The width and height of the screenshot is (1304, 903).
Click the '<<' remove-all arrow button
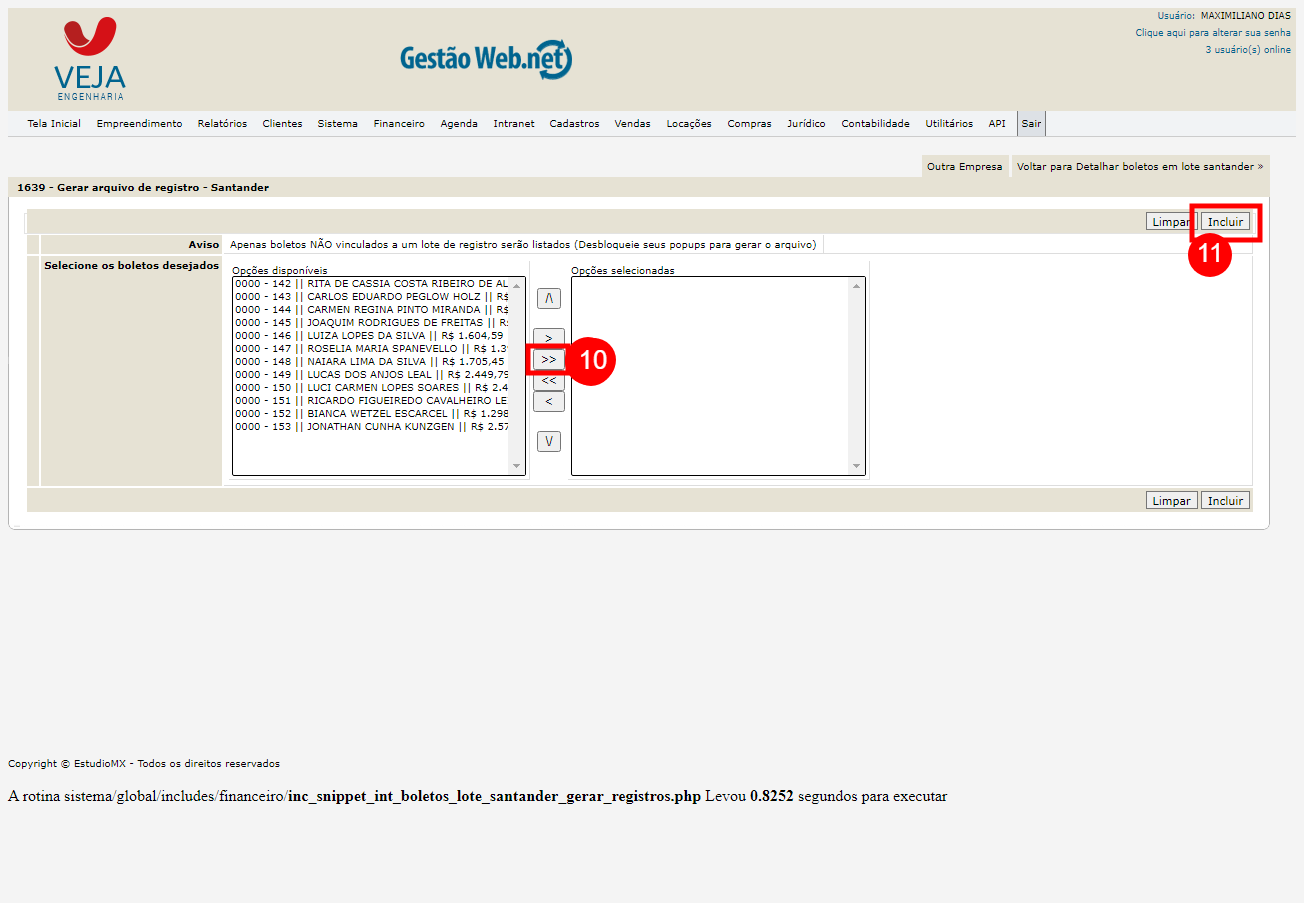point(548,381)
